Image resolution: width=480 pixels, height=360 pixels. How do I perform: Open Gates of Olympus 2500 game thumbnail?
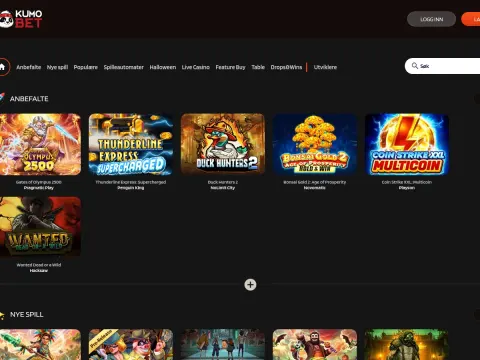pos(40,144)
